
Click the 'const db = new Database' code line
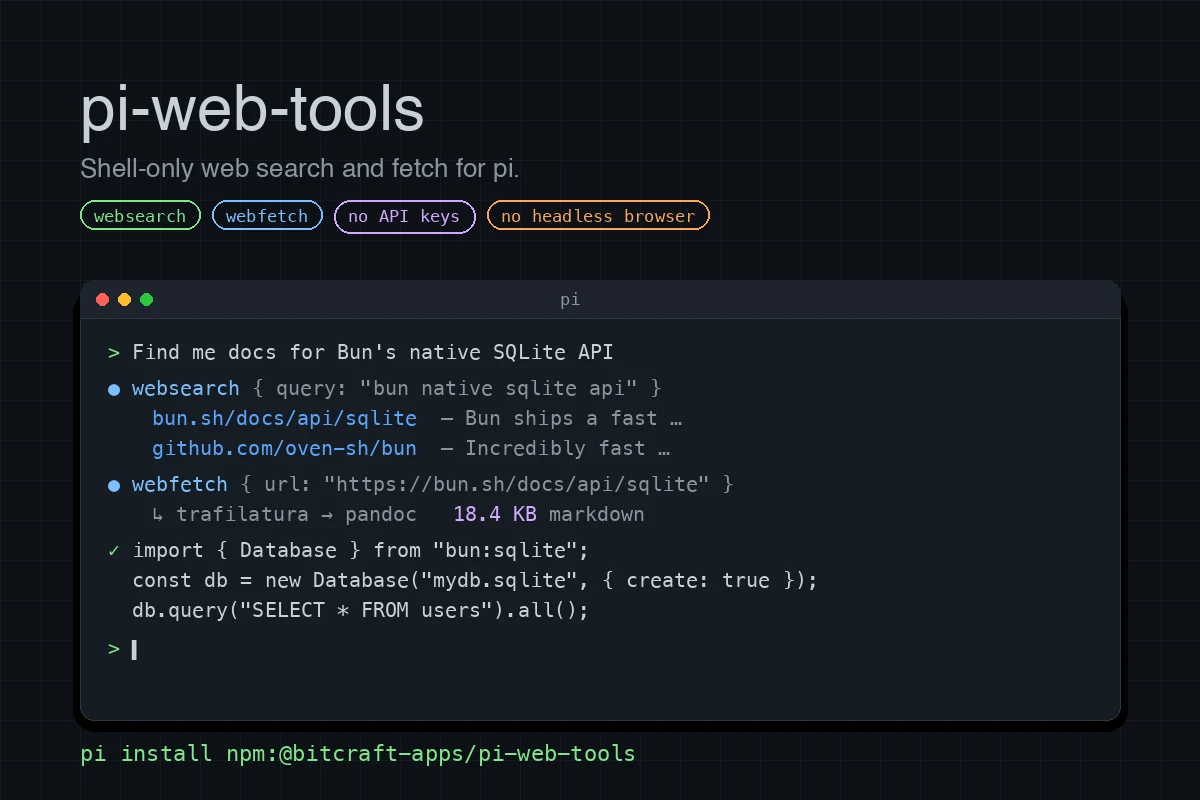pos(475,580)
